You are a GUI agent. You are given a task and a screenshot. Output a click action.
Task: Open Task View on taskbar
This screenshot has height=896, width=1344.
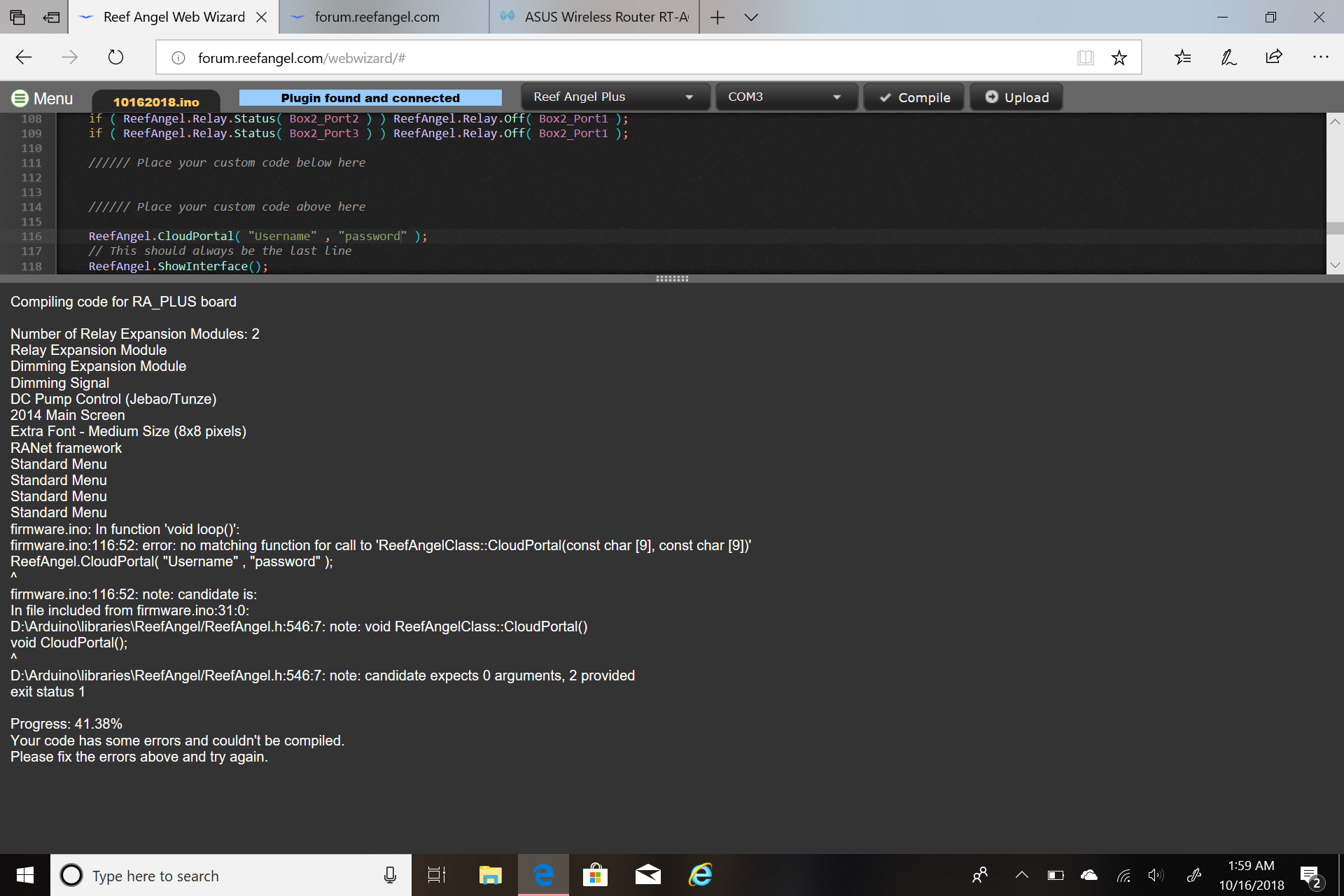[x=437, y=875]
